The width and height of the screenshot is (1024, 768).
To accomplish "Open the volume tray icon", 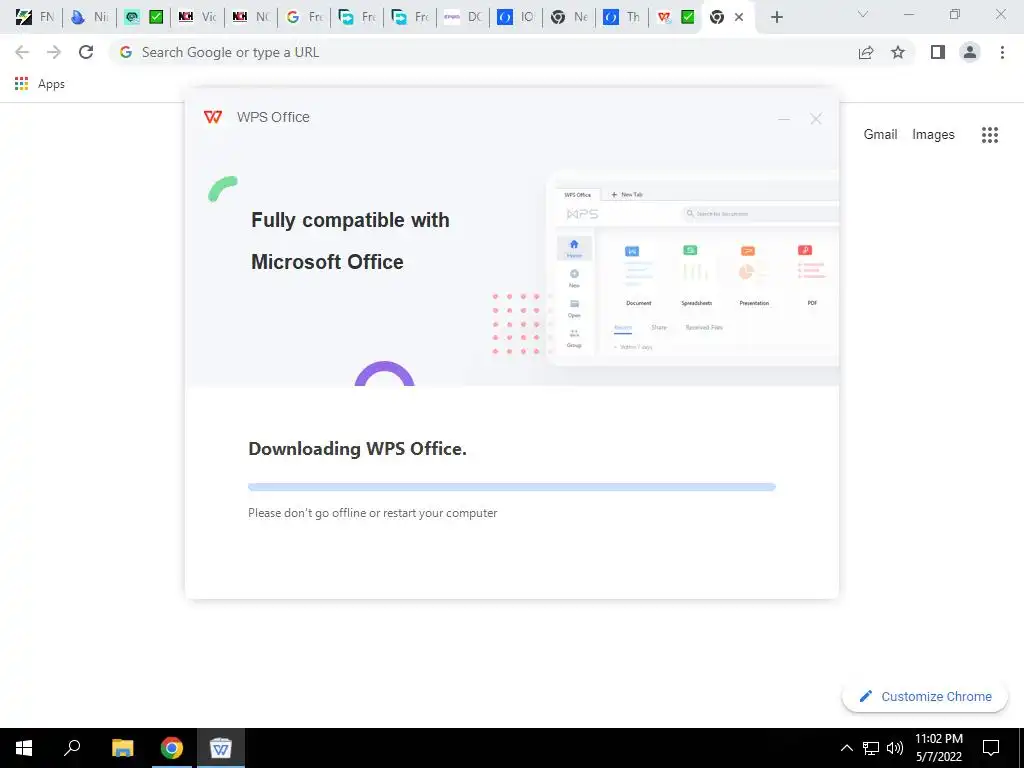I will point(895,748).
